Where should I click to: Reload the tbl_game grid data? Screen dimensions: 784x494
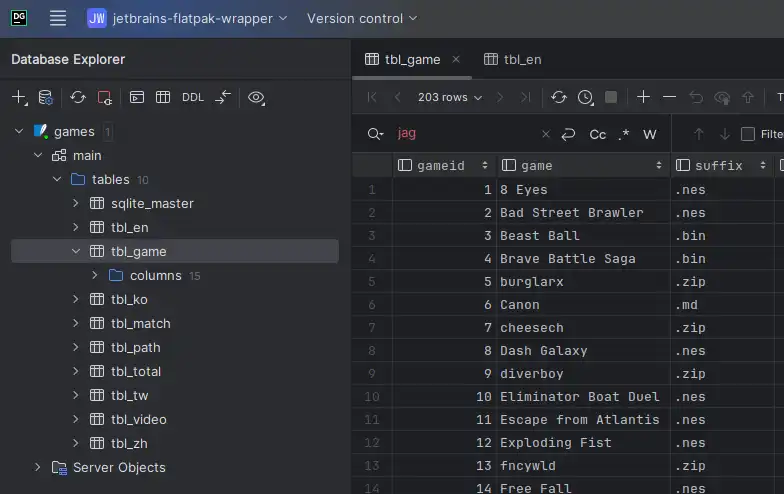(559, 97)
